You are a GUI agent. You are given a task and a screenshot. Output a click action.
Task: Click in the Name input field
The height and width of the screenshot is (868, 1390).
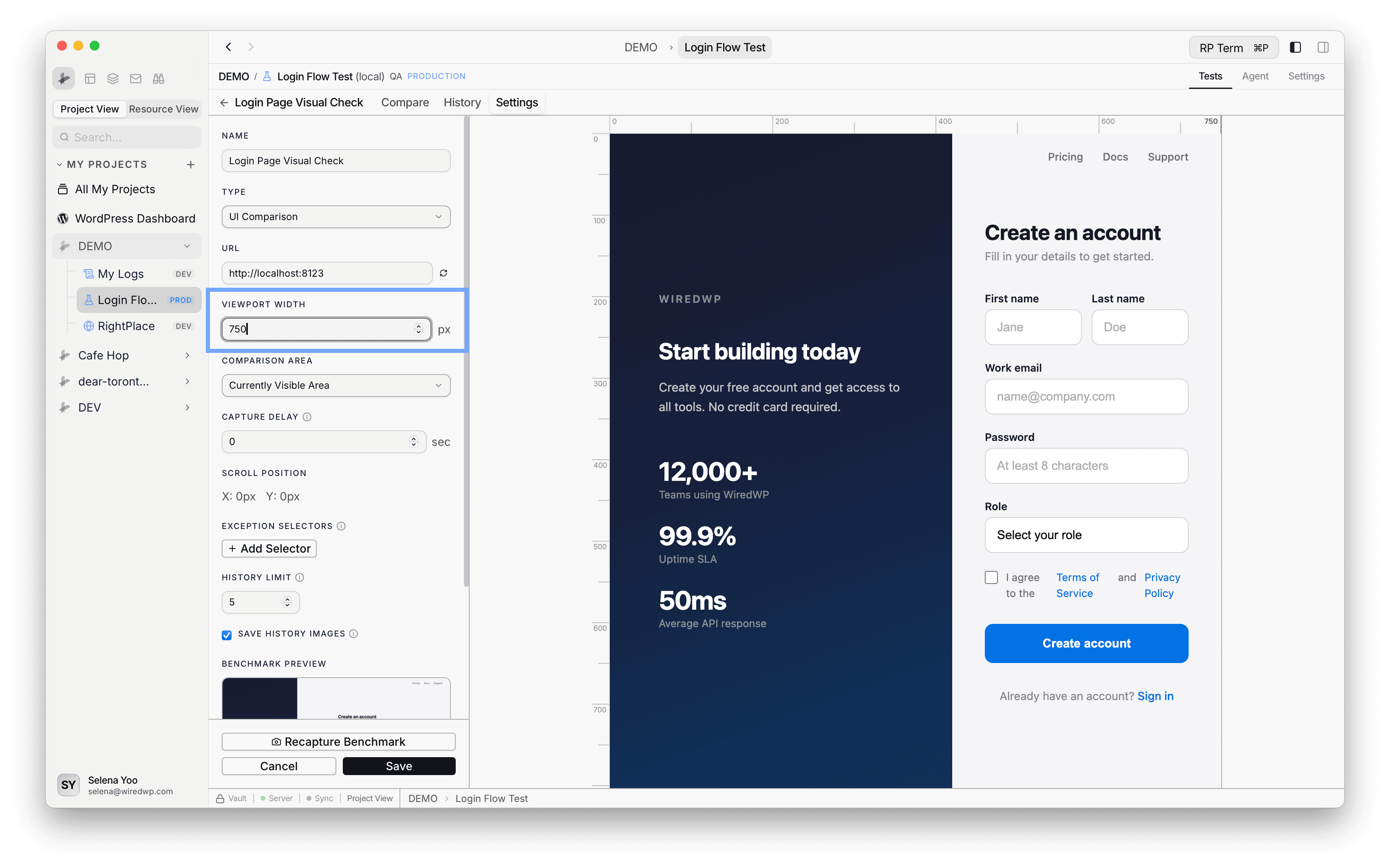336,161
